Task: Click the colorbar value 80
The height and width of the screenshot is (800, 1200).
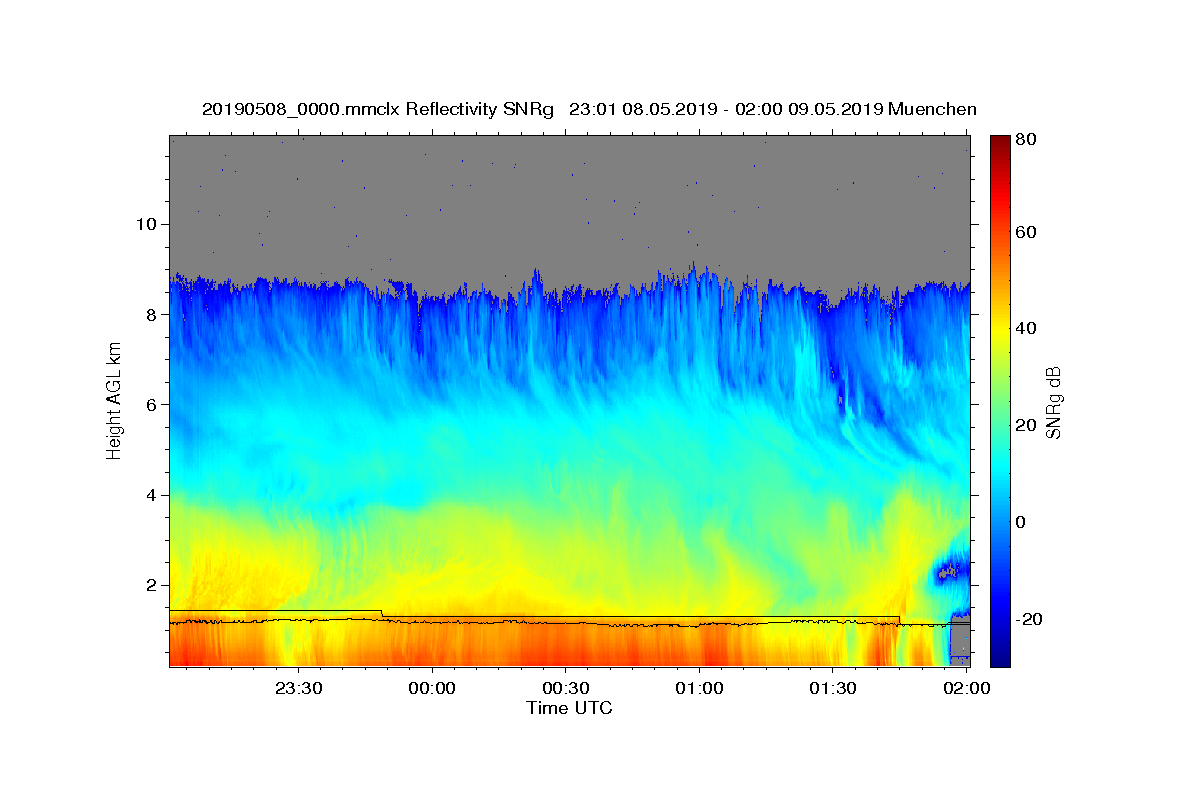Action: tap(1025, 140)
